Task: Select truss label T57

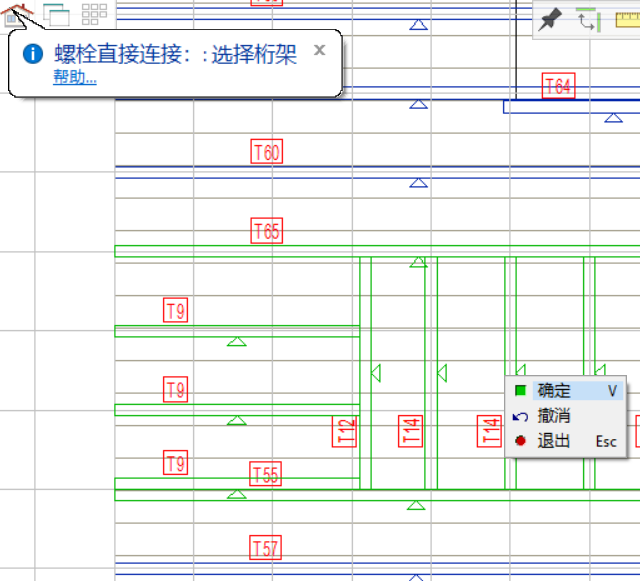Action: pos(265,548)
